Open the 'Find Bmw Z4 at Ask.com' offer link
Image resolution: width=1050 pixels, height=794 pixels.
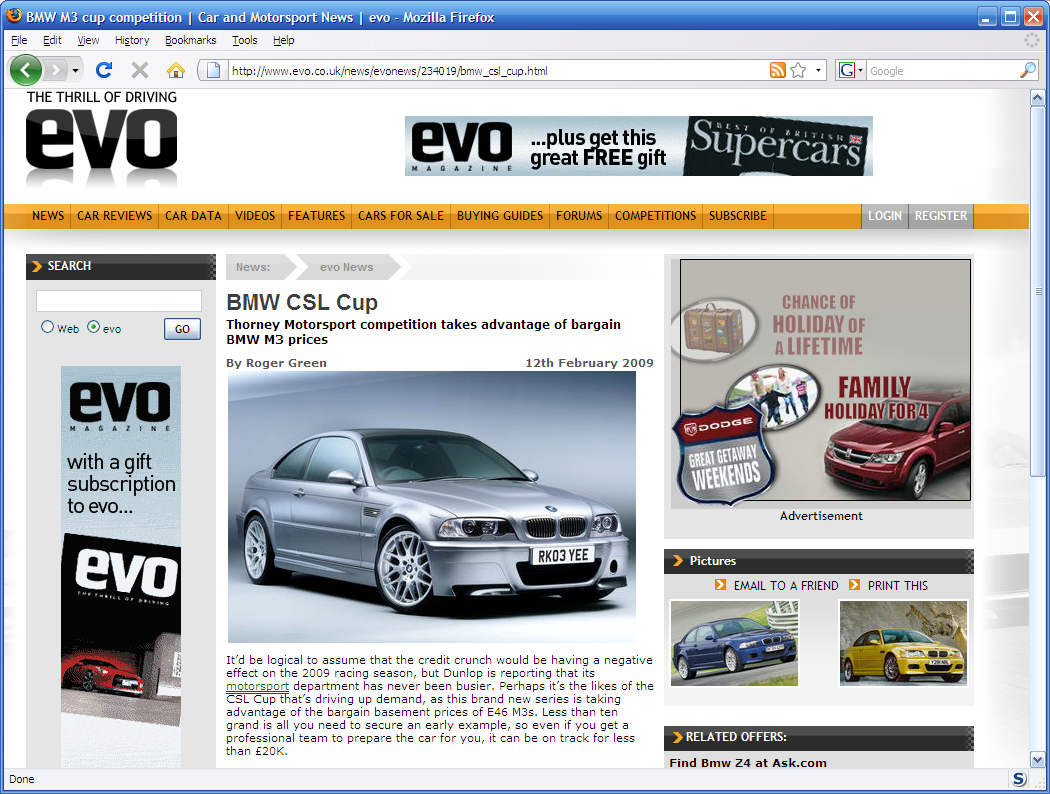pos(747,763)
